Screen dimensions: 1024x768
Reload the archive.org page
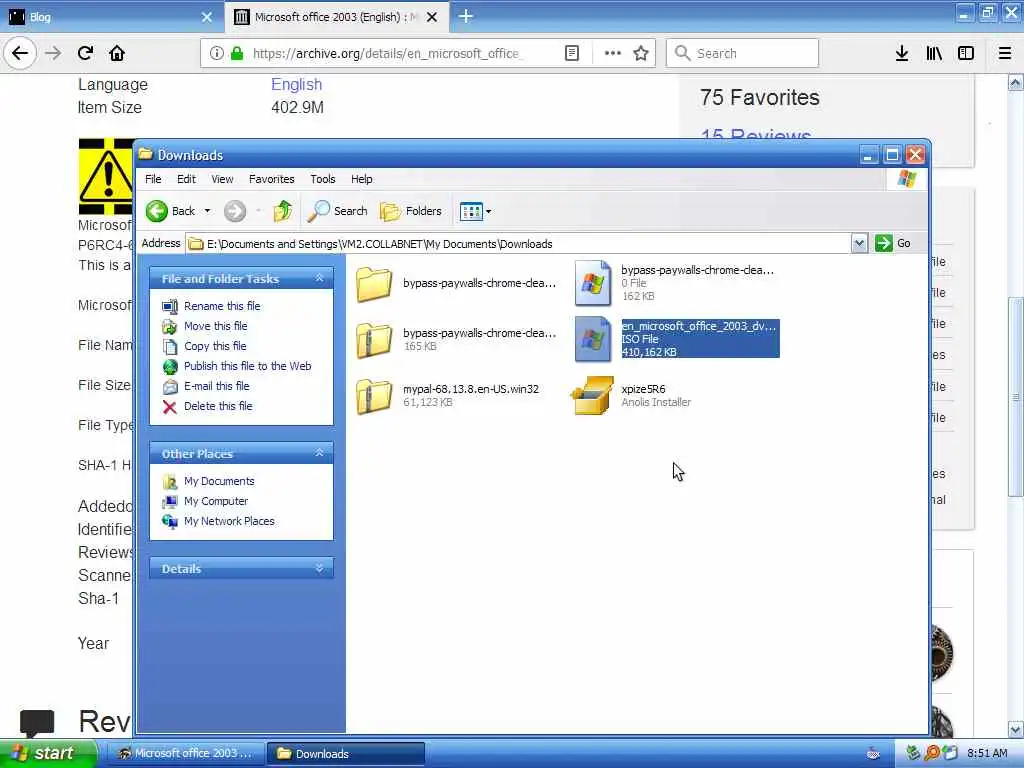(86, 53)
